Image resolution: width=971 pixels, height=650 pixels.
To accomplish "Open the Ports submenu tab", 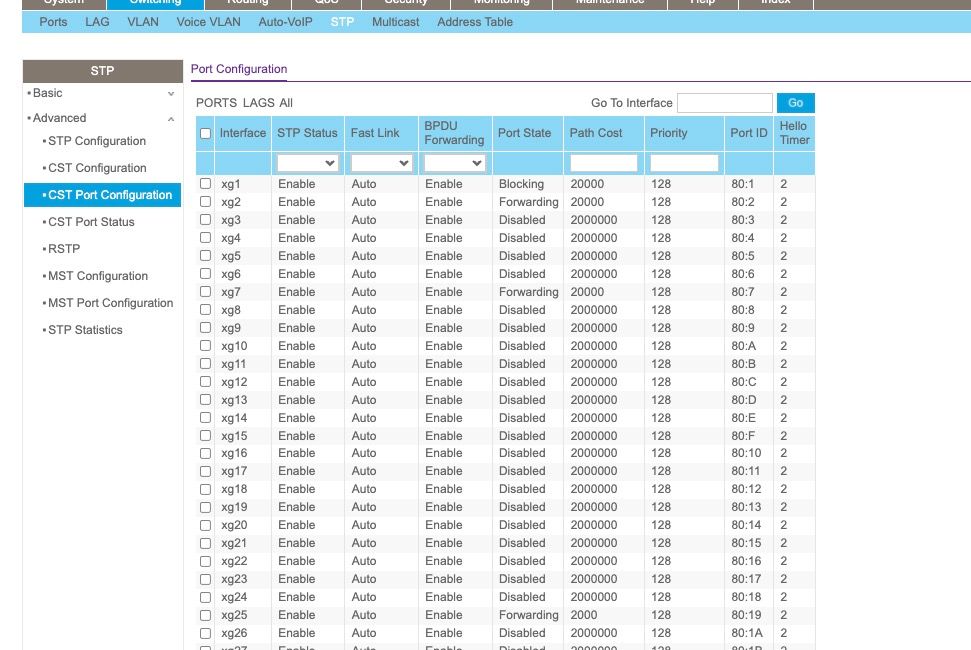I will tap(53, 22).
